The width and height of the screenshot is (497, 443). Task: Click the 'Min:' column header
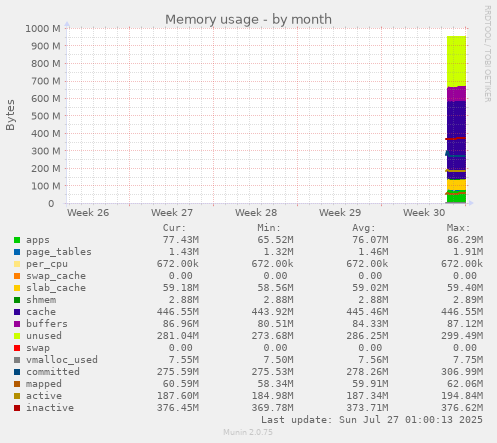(269, 228)
